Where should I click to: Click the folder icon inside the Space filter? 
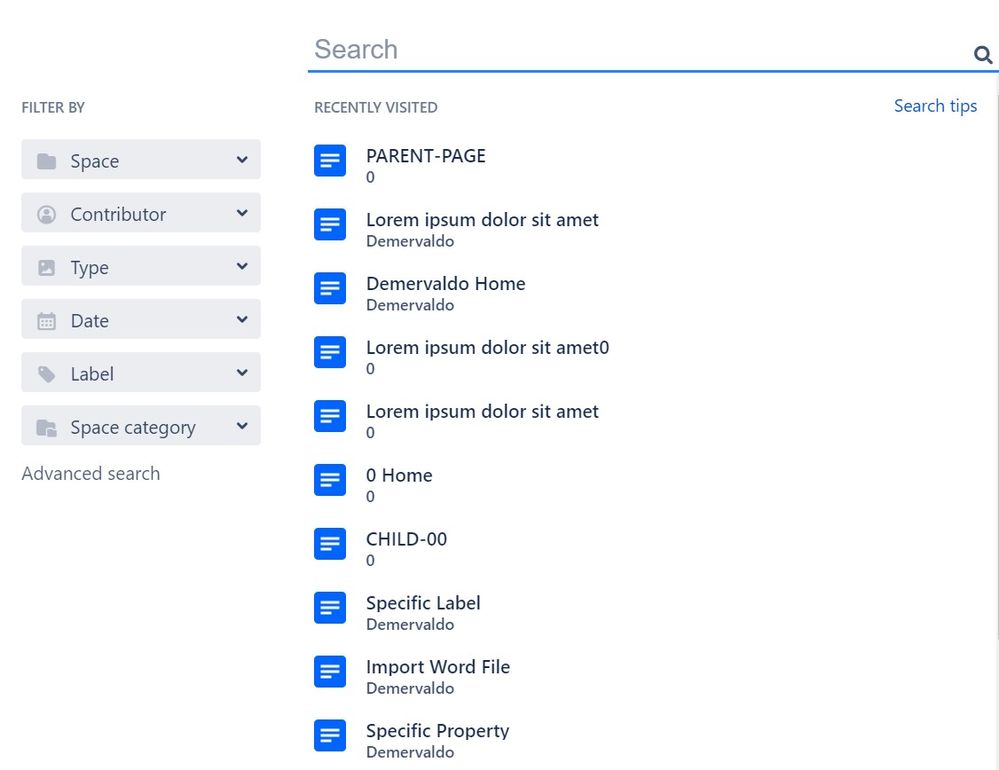pos(46,160)
